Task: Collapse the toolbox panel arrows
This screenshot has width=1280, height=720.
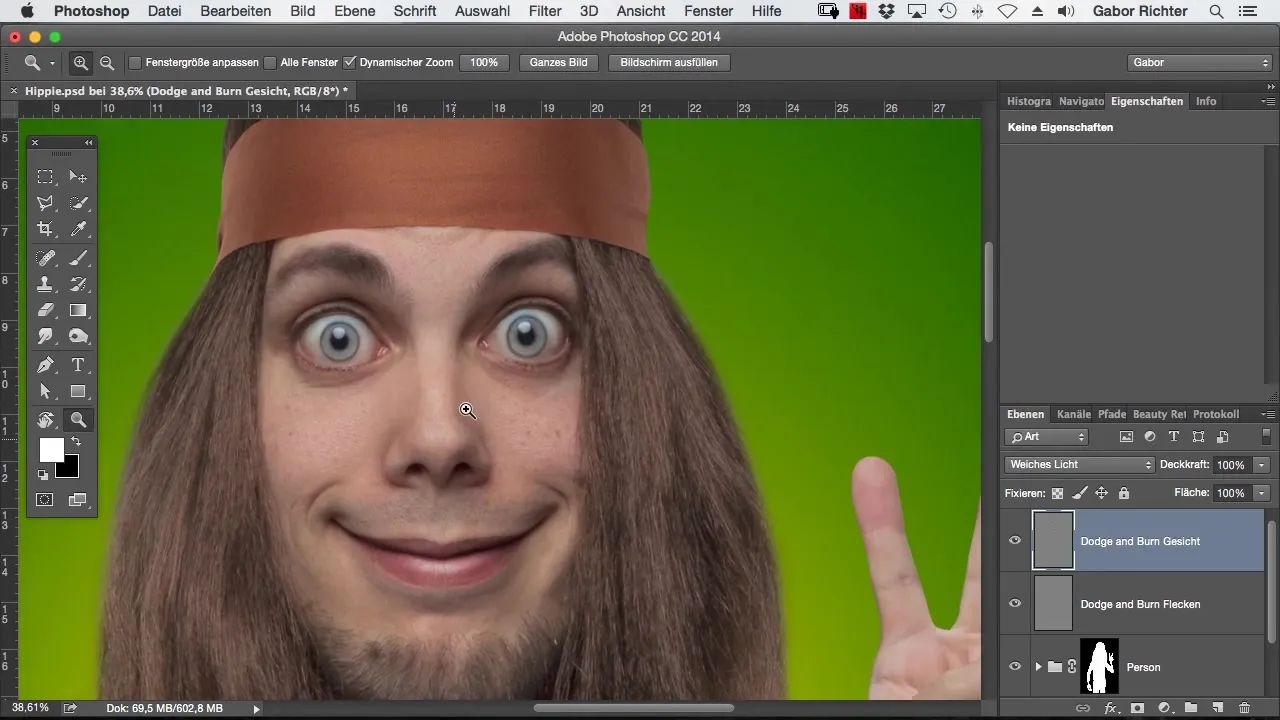Action: pyautogui.click(x=89, y=143)
